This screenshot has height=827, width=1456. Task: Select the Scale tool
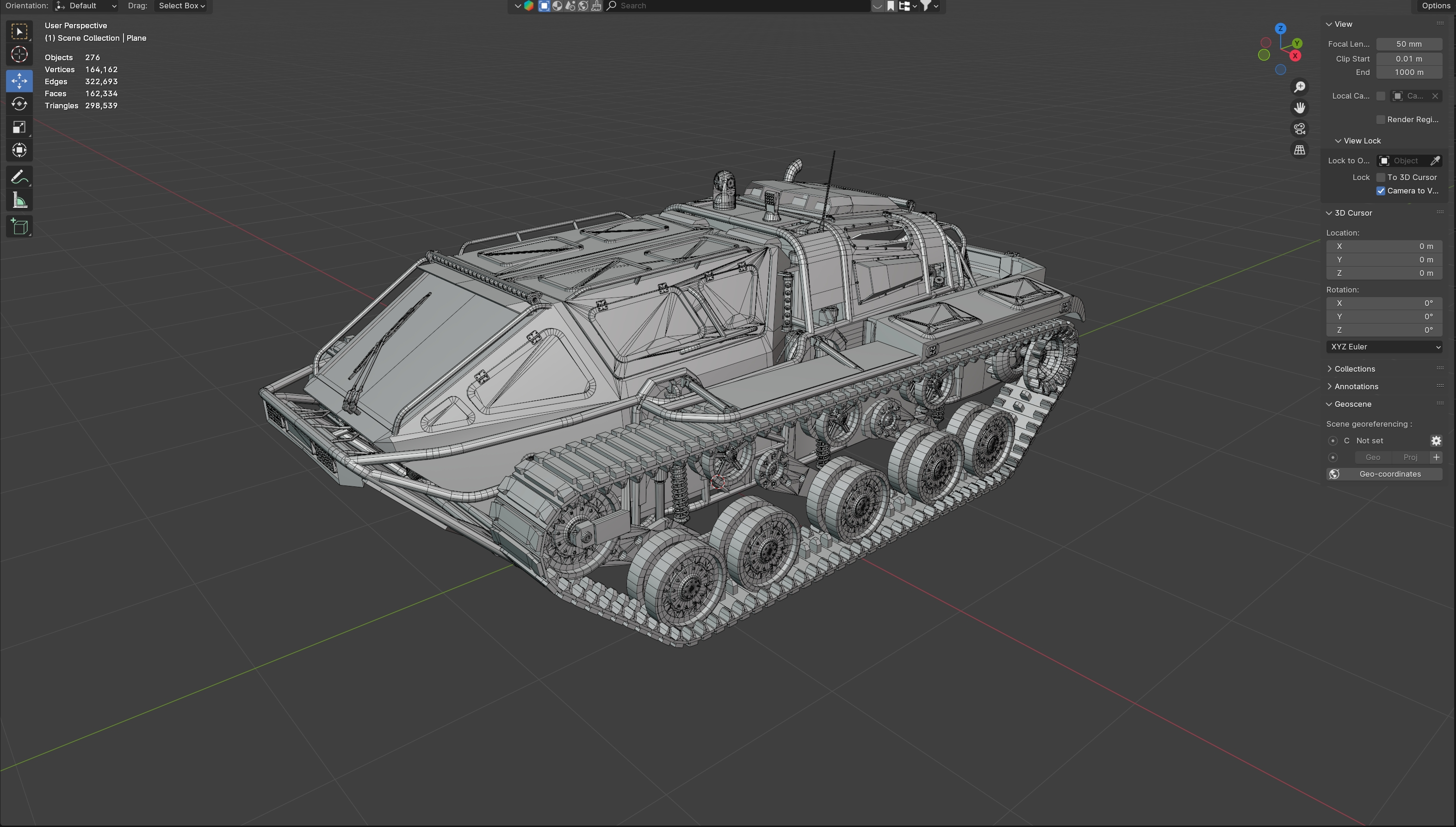[x=19, y=127]
